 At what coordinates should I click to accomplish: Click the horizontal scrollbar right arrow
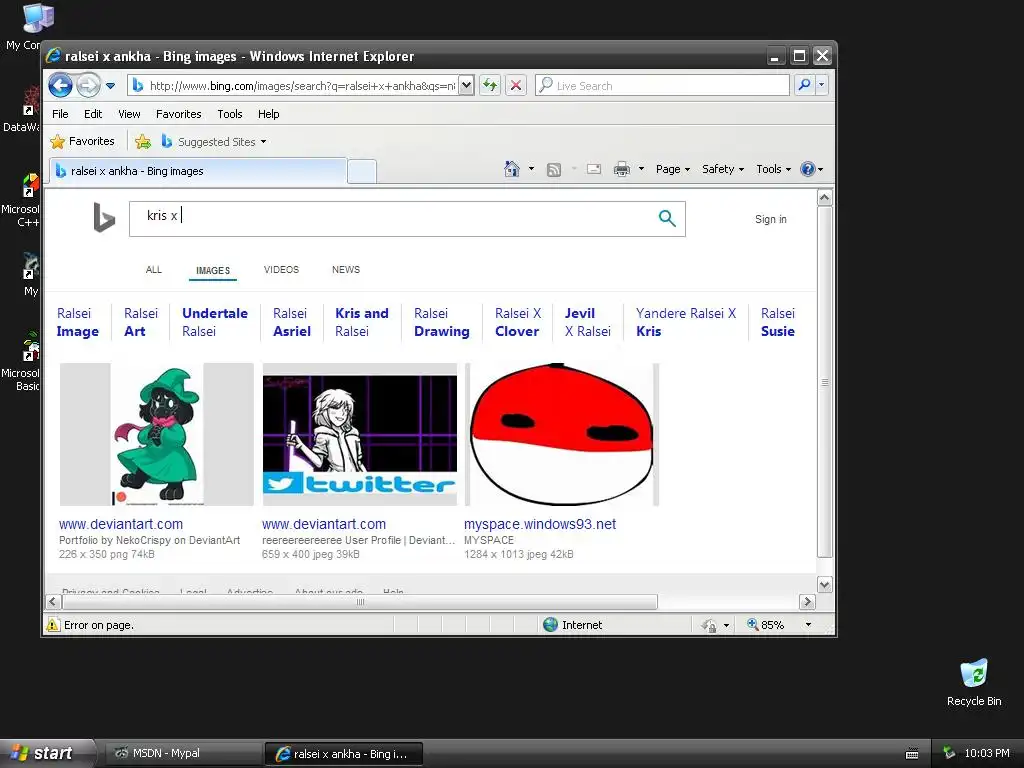click(807, 601)
